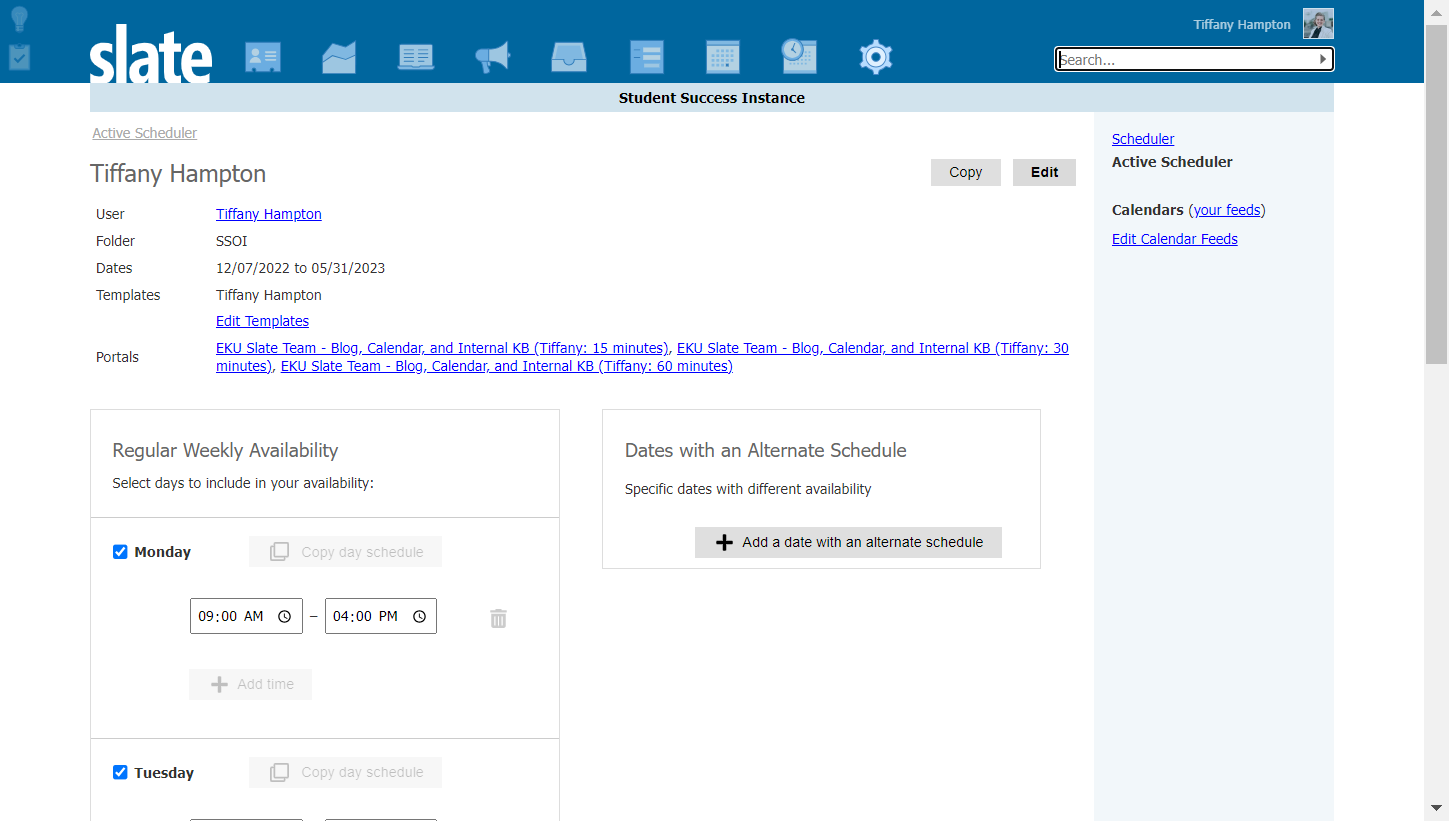Screen dimensions: 1449x821
Task: Uncheck the Tuesday availability checkbox
Action: (120, 772)
